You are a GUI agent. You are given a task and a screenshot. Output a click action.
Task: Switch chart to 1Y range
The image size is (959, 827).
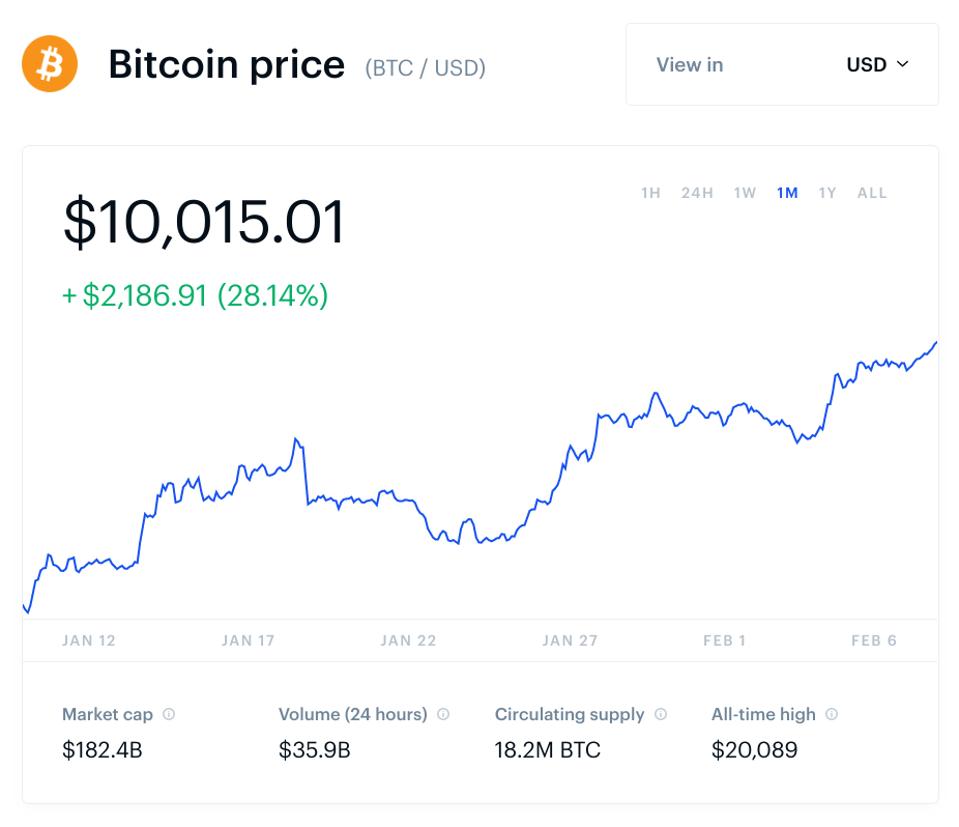point(827,193)
